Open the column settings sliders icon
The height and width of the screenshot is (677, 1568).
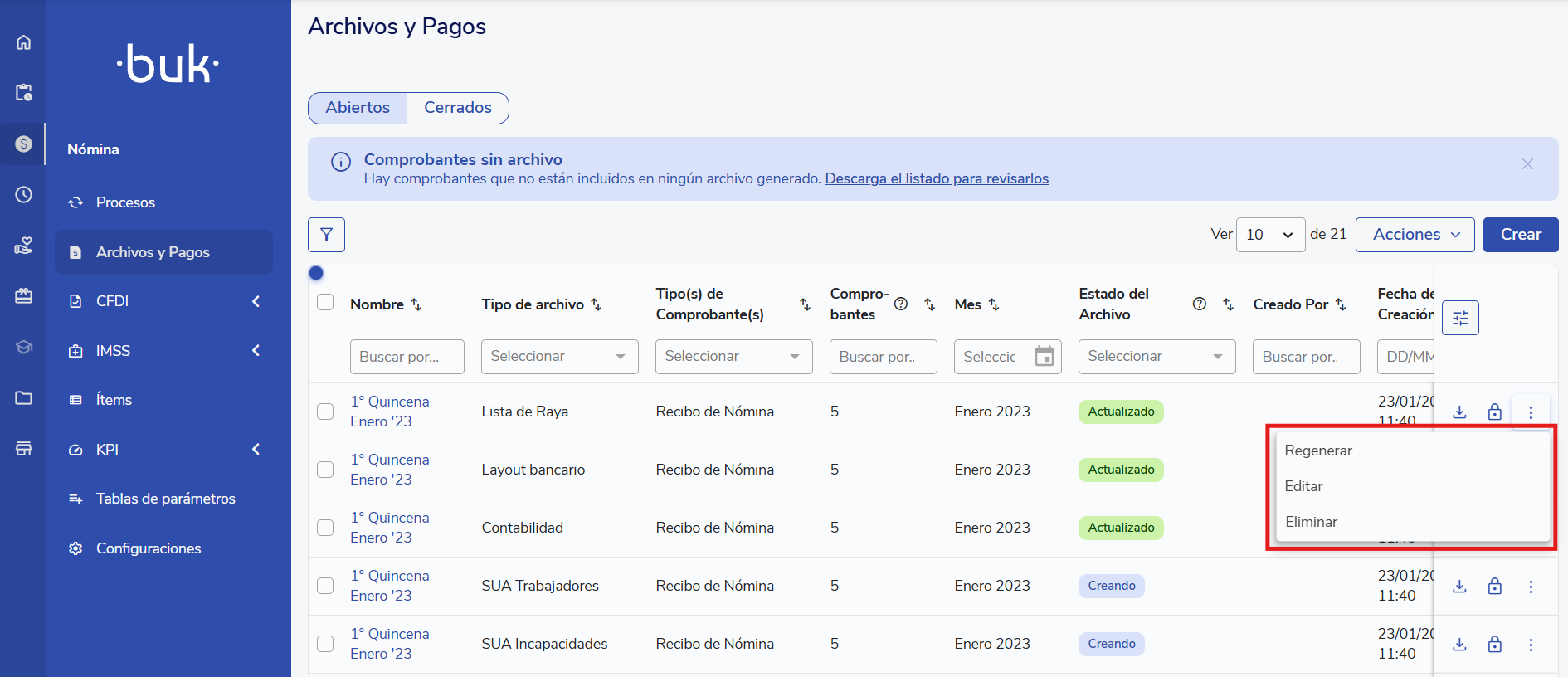(x=1460, y=318)
